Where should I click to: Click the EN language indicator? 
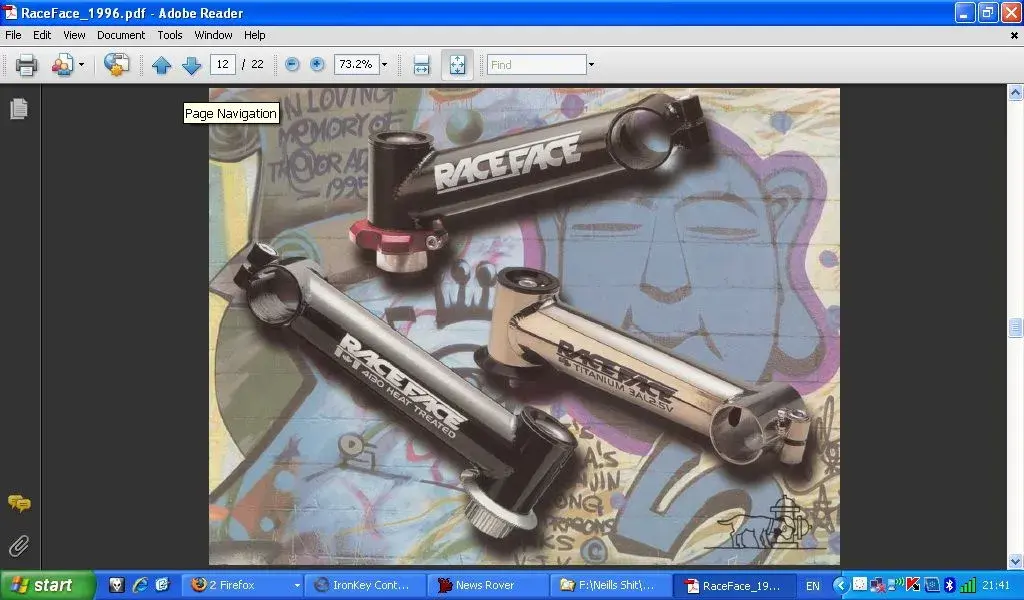click(812, 586)
